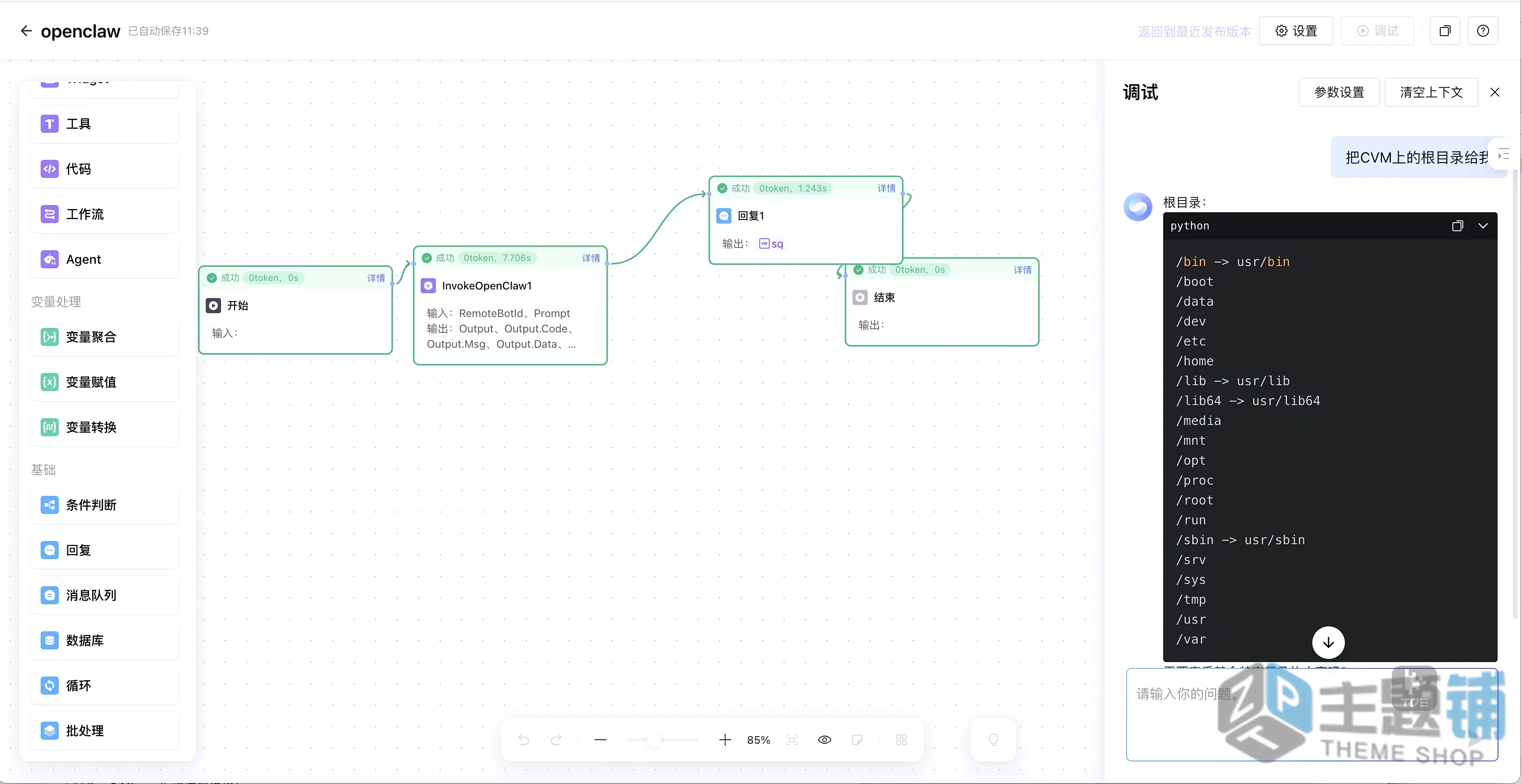Click the lightbulb icon on the canvas
Viewport: 1522px width, 784px height.
(994, 740)
